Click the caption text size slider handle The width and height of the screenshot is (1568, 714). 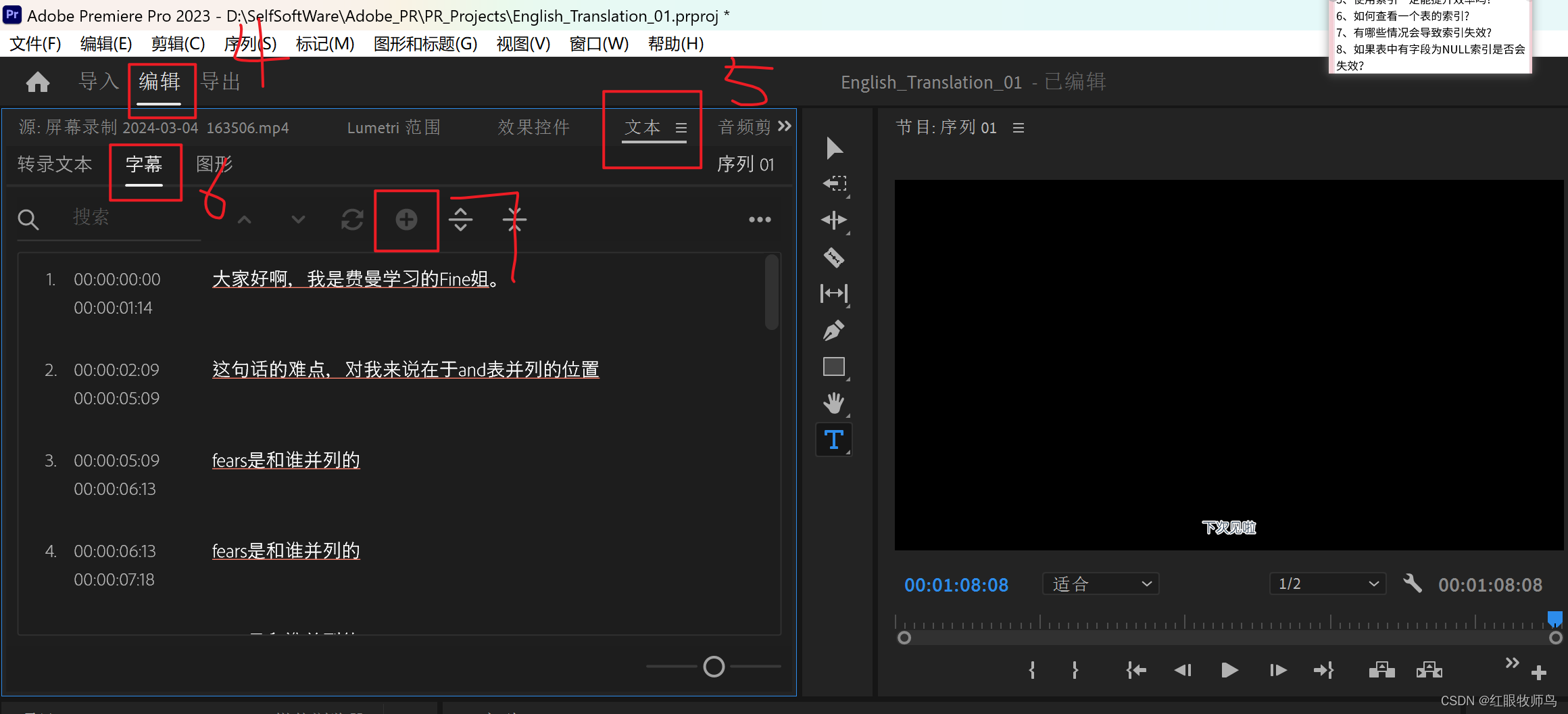point(714,667)
